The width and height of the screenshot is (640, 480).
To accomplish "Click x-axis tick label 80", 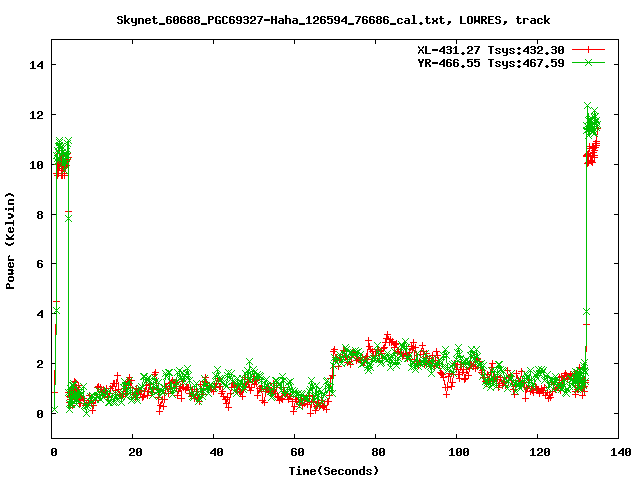I will [x=378, y=452].
